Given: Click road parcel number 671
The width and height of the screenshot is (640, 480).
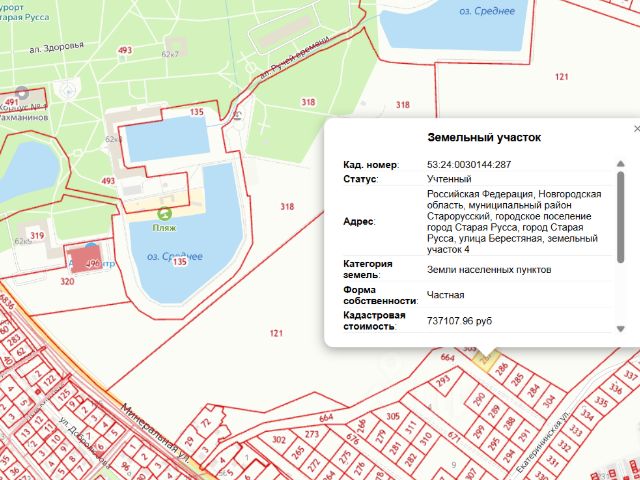Looking at the screenshot, I should (x=454, y=436).
